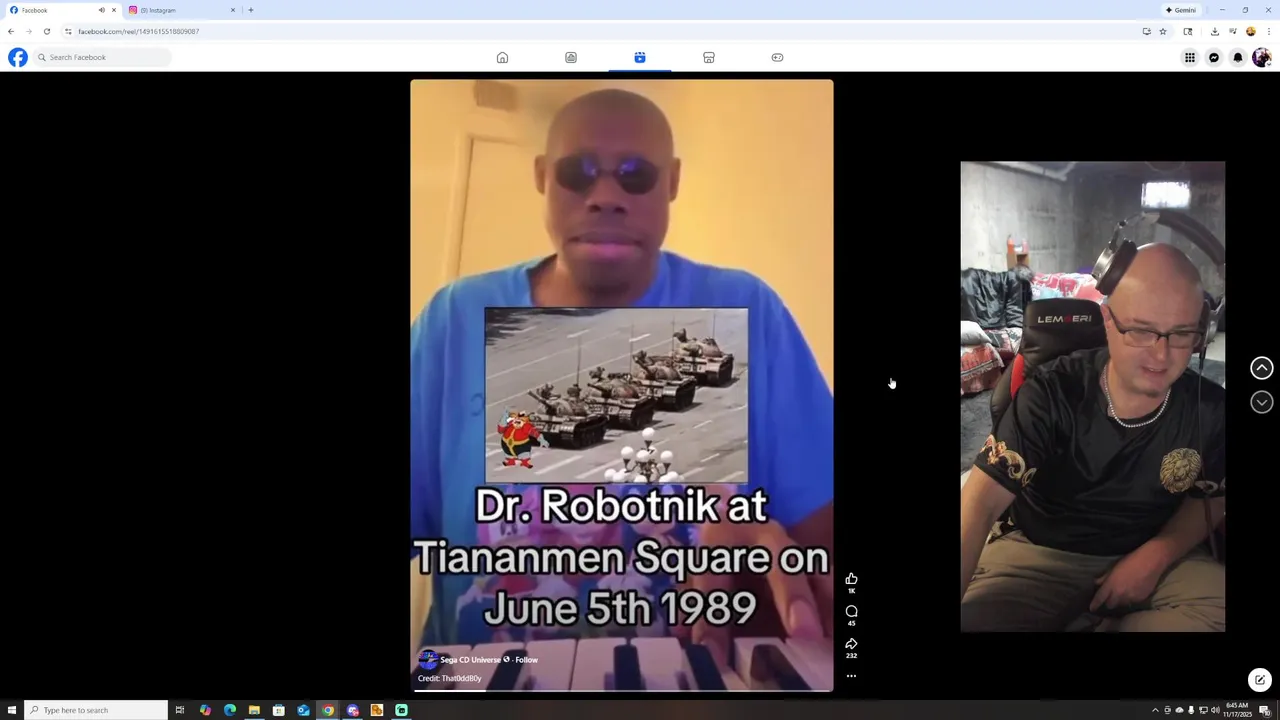Open the reel comments icon
This screenshot has height=720, width=1280.
(x=851, y=611)
